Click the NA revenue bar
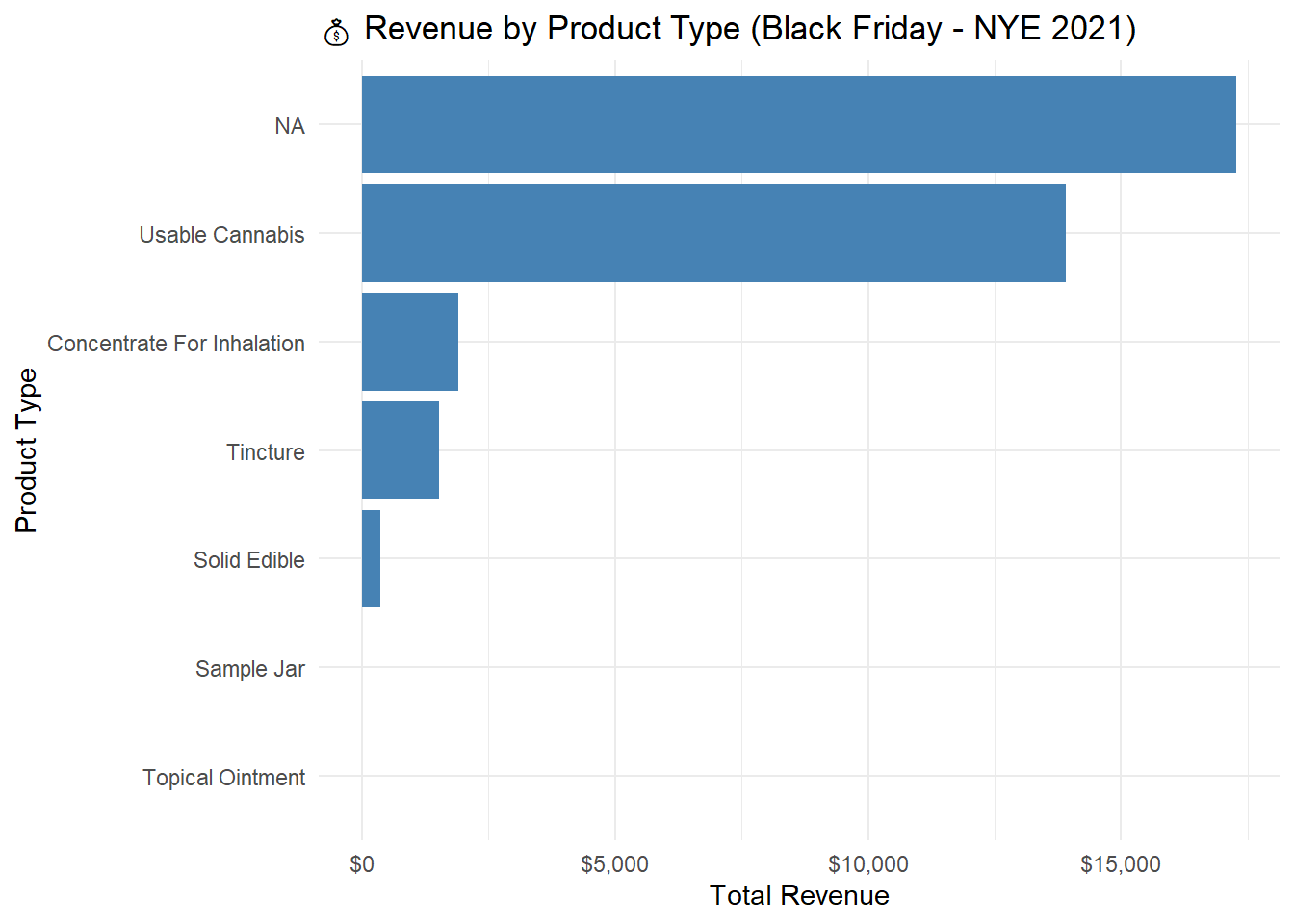The image size is (1294, 924). pos(798,125)
